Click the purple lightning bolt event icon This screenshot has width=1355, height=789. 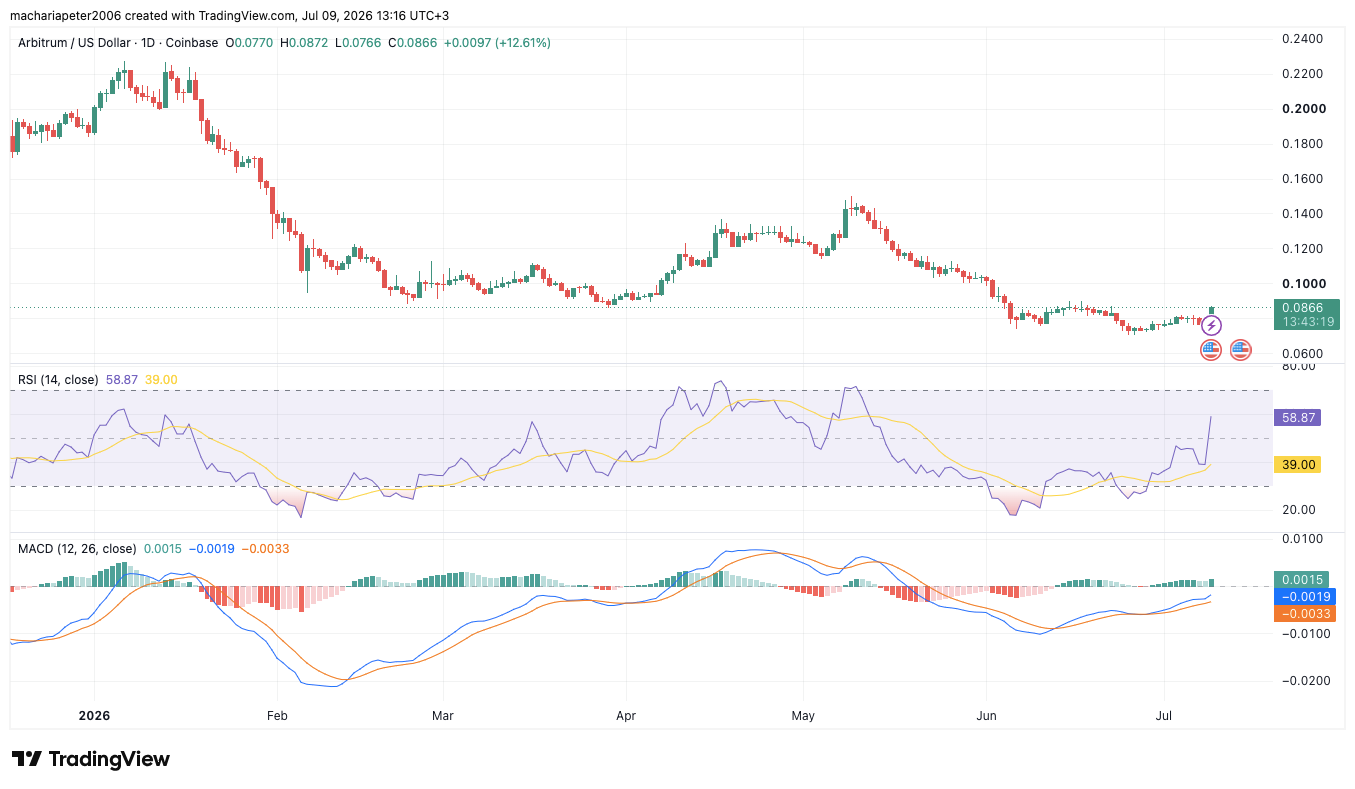pos(1211,325)
